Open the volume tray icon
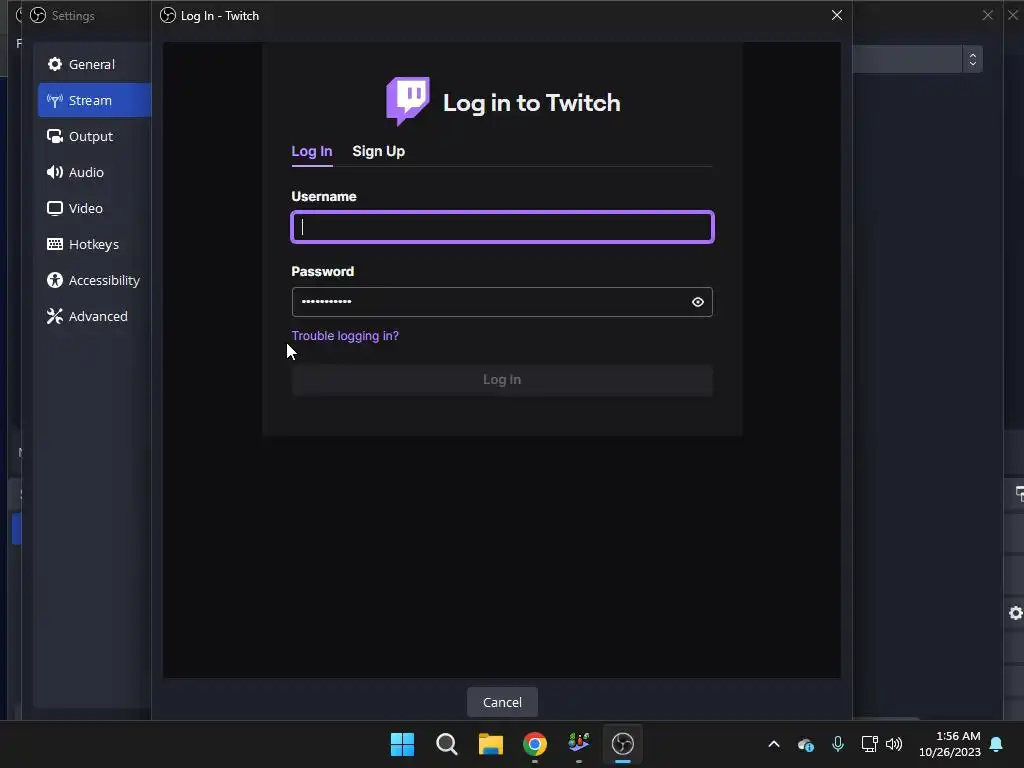Viewport: 1024px width, 768px height. coord(894,744)
